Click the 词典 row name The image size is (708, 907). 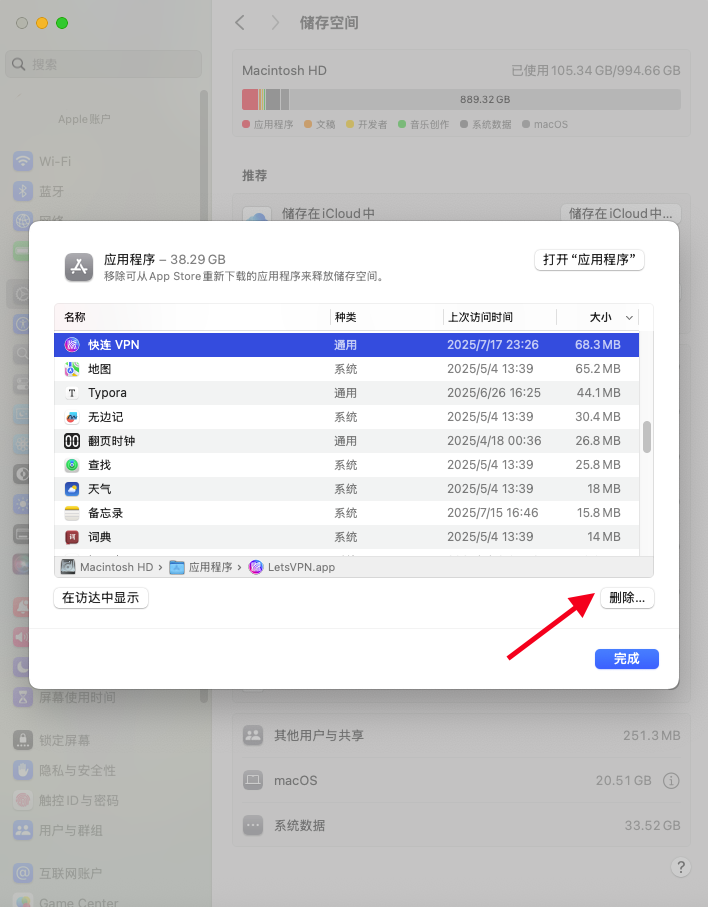pos(99,537)
